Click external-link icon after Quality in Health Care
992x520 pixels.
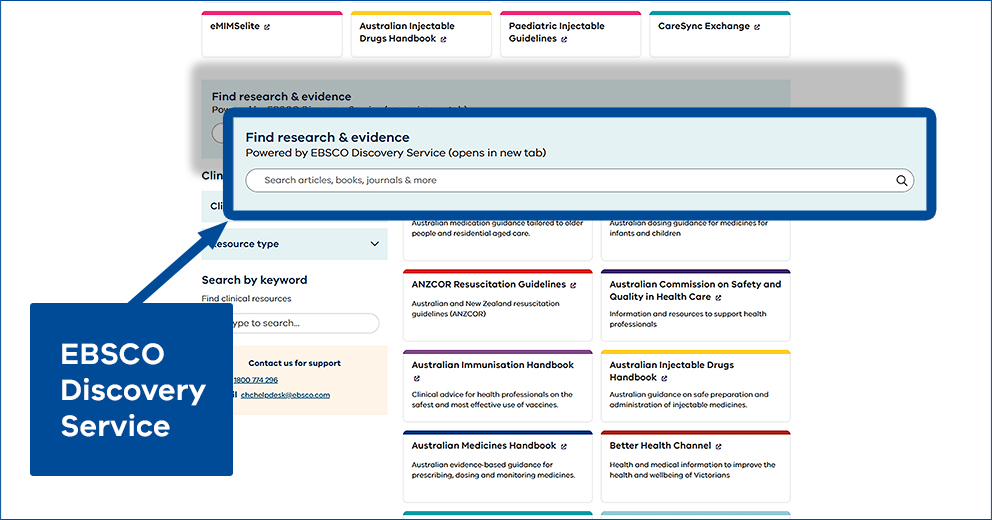coord(718,297)
